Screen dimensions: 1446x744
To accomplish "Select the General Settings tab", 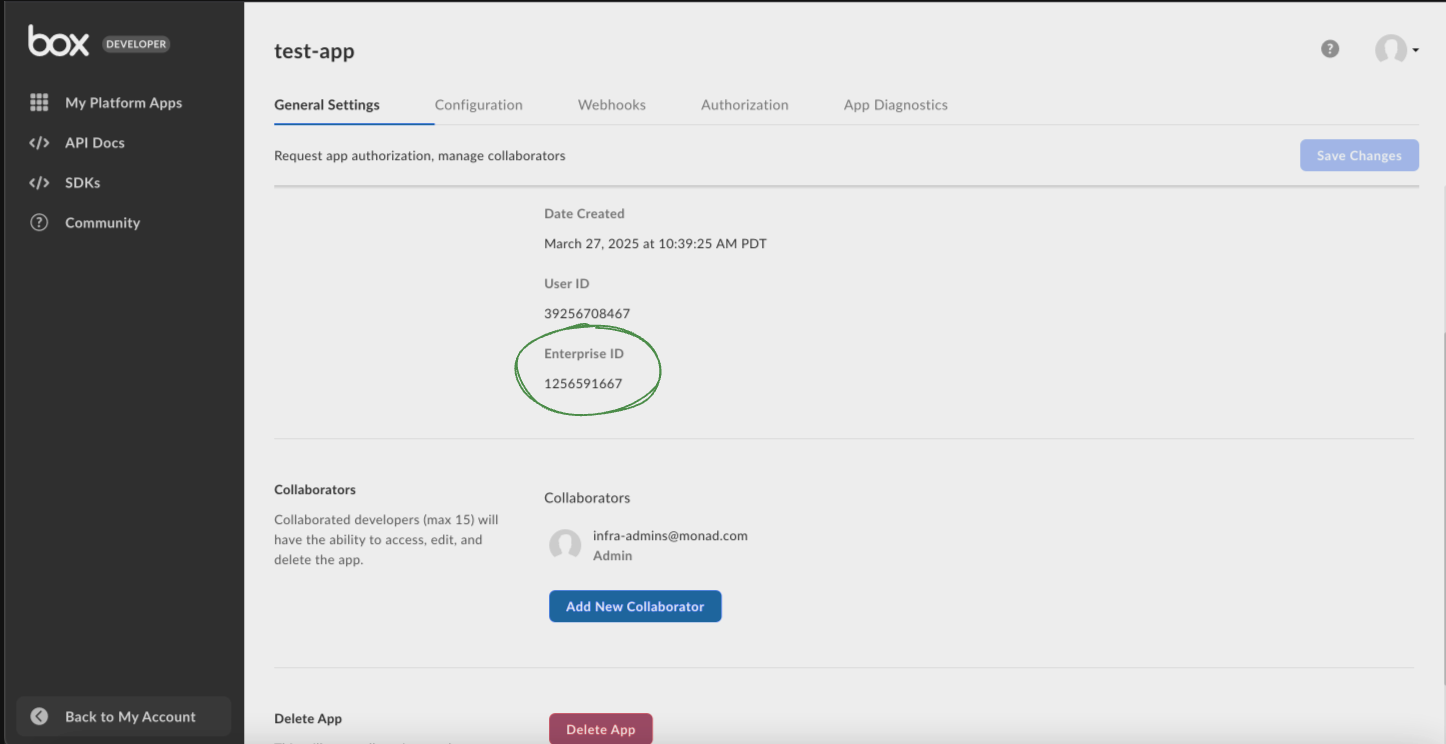I will (x=327, y=105).
